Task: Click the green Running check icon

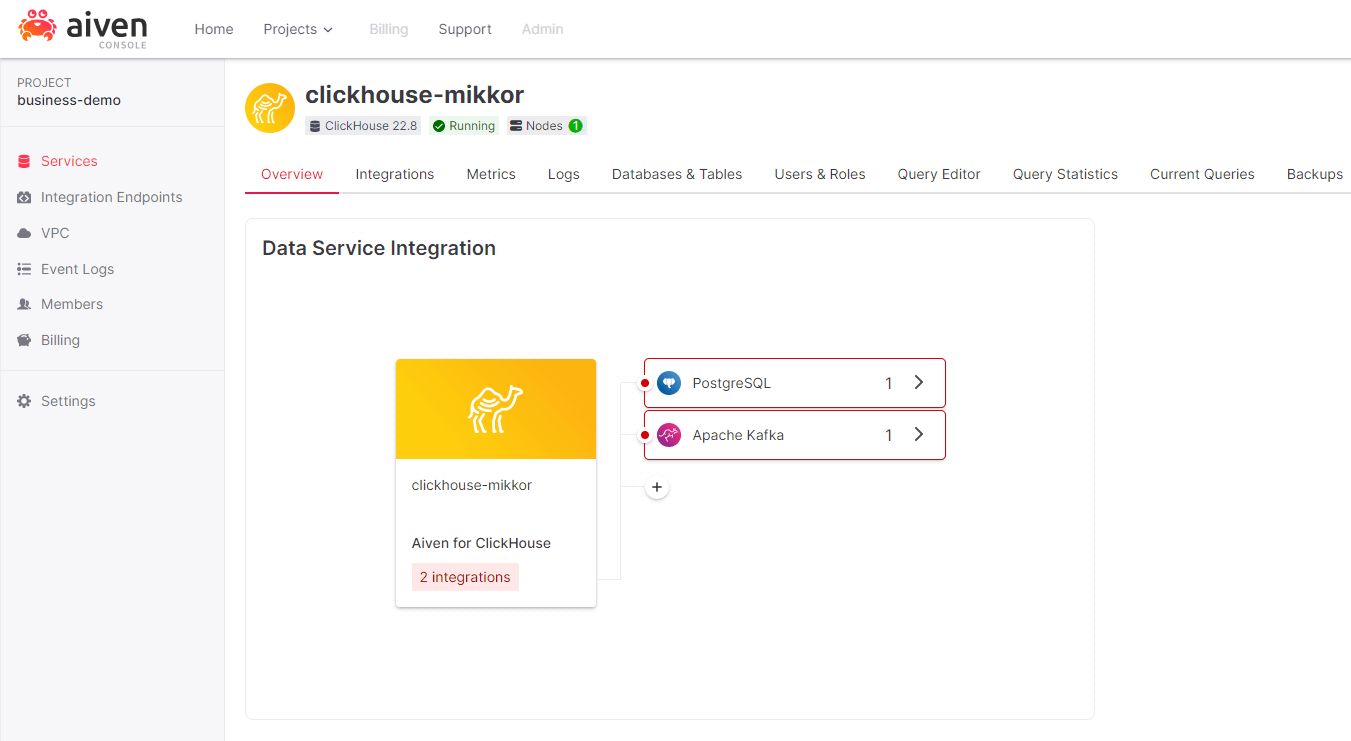Action: pos(439,126)
